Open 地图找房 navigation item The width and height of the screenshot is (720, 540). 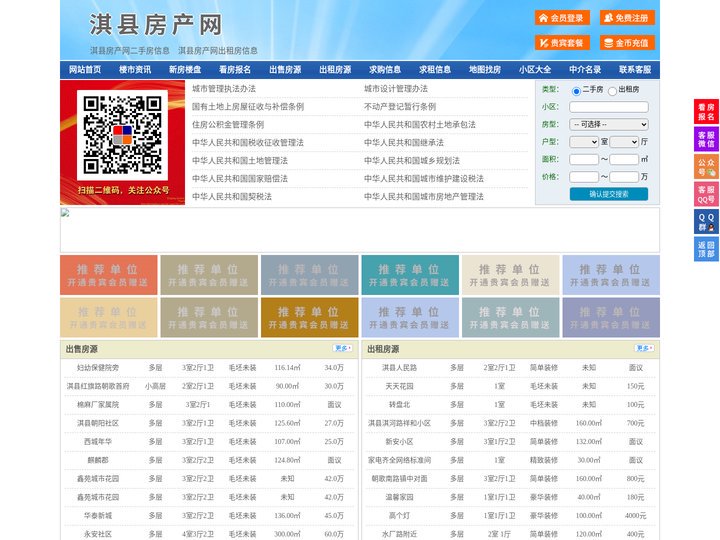(x=485, y=70)
